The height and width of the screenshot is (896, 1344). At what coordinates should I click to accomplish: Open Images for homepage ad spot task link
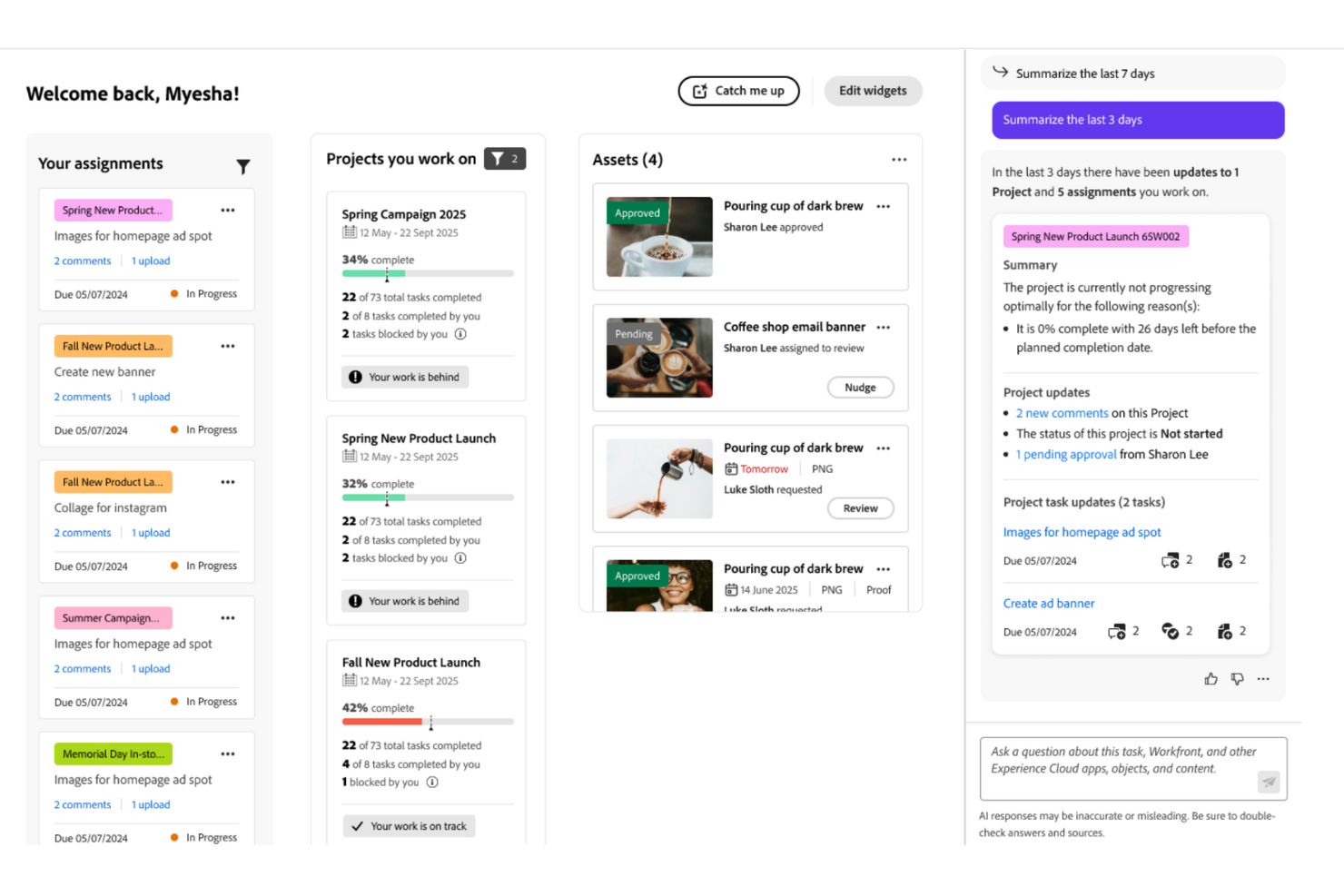coord(1082,533)
